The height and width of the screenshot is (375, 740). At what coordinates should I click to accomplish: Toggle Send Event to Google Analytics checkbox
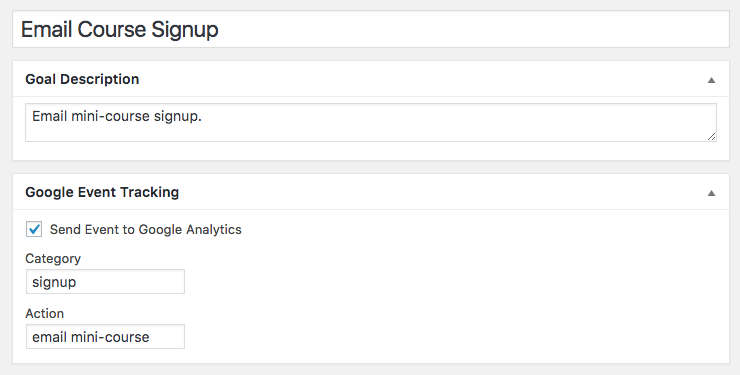[34, 229]
